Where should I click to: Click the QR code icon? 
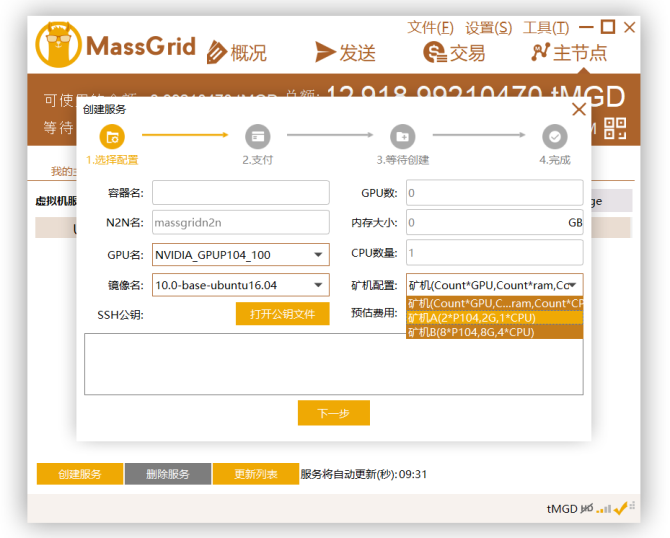(614, 128)
